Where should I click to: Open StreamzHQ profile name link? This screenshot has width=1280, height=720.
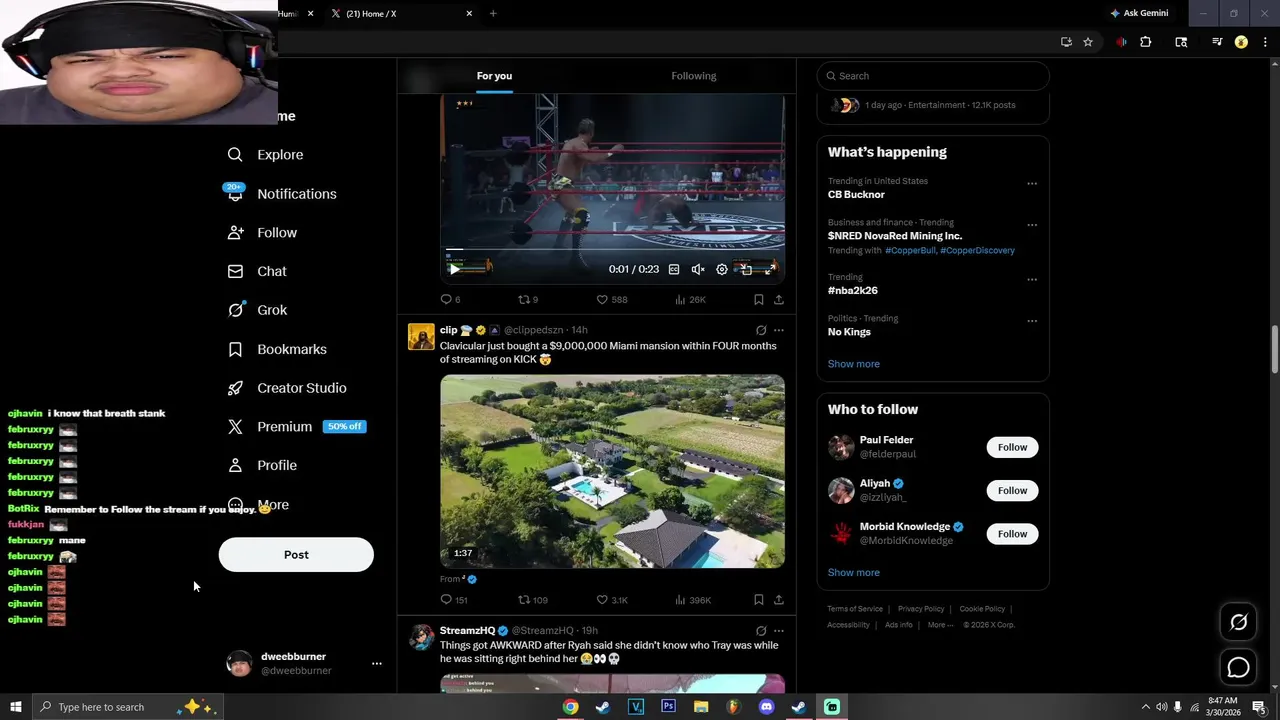(x=467, y=631)
